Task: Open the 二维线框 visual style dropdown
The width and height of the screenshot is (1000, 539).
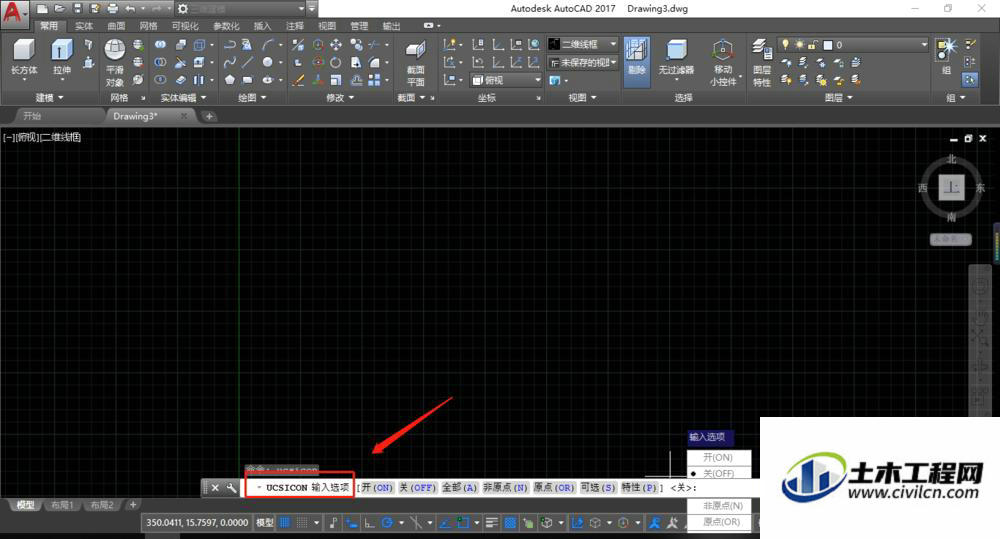Action: tap(583, 44)
